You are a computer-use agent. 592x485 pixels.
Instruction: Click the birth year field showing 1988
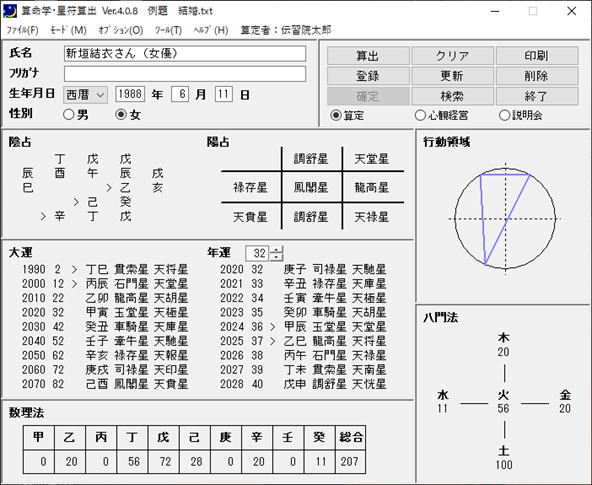130,94
